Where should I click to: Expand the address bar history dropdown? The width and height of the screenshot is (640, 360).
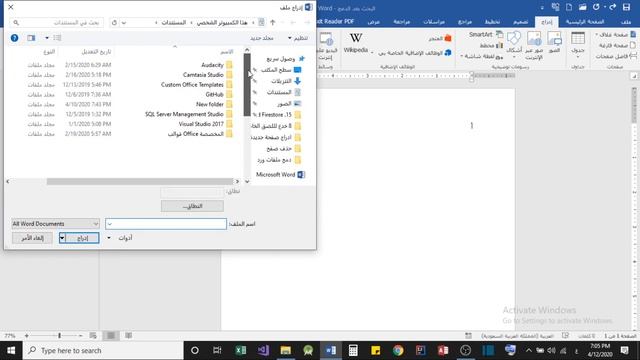pyautogui.click(x=124, y=22)
